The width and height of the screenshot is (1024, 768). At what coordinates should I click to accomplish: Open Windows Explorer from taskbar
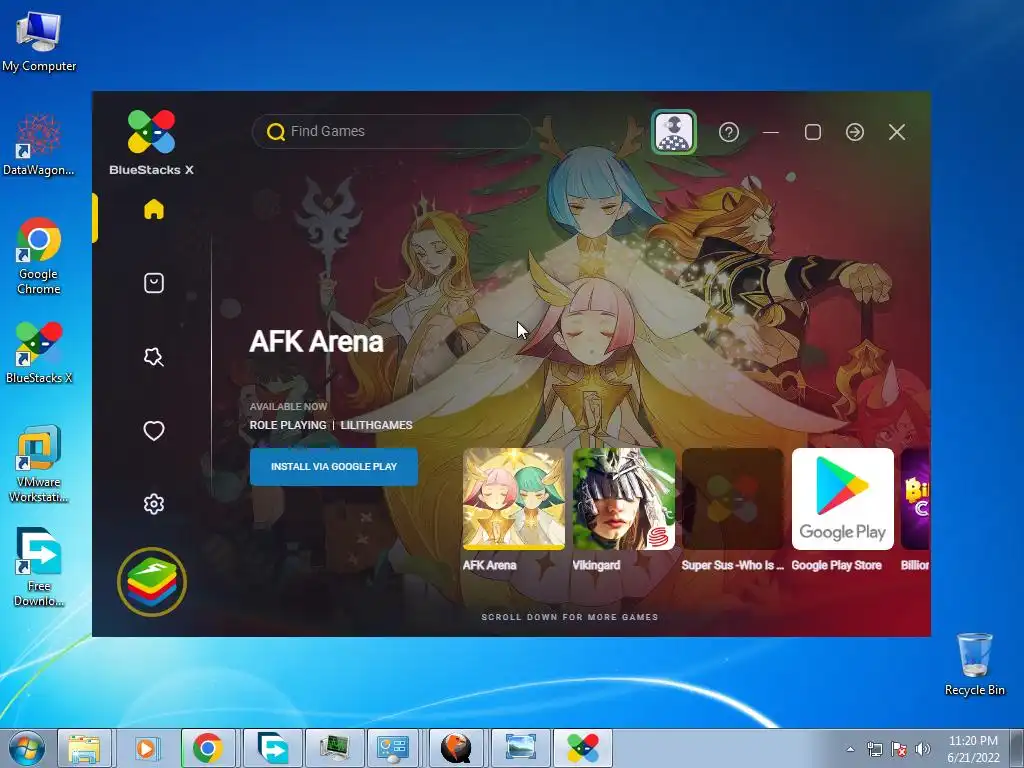(x=85, y=748)
